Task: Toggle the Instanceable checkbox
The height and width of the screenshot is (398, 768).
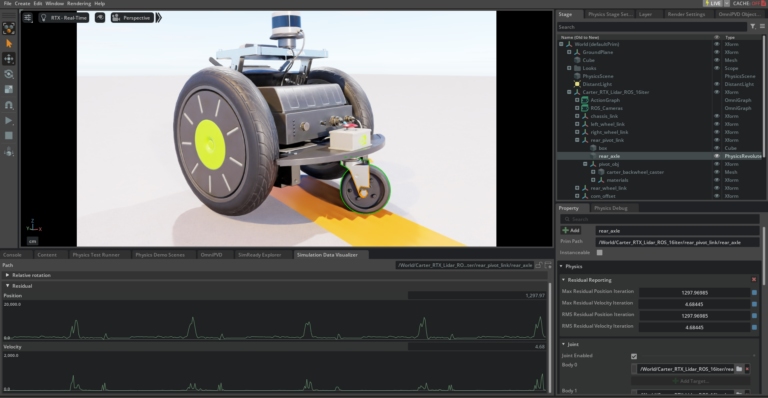Action: click(x=600, y=253)
